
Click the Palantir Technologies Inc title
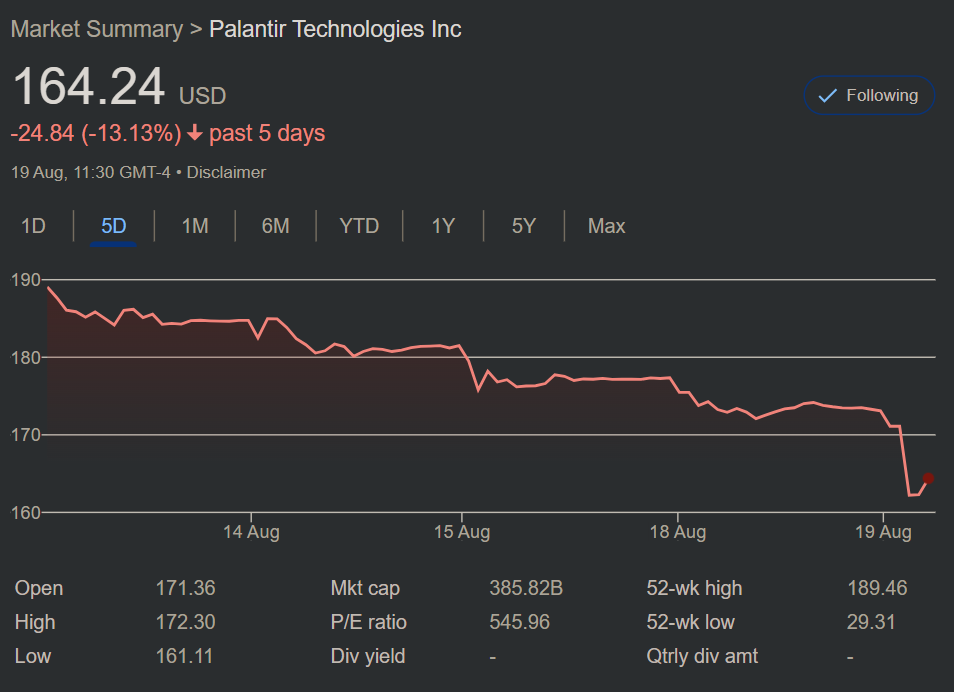(335, 29)
